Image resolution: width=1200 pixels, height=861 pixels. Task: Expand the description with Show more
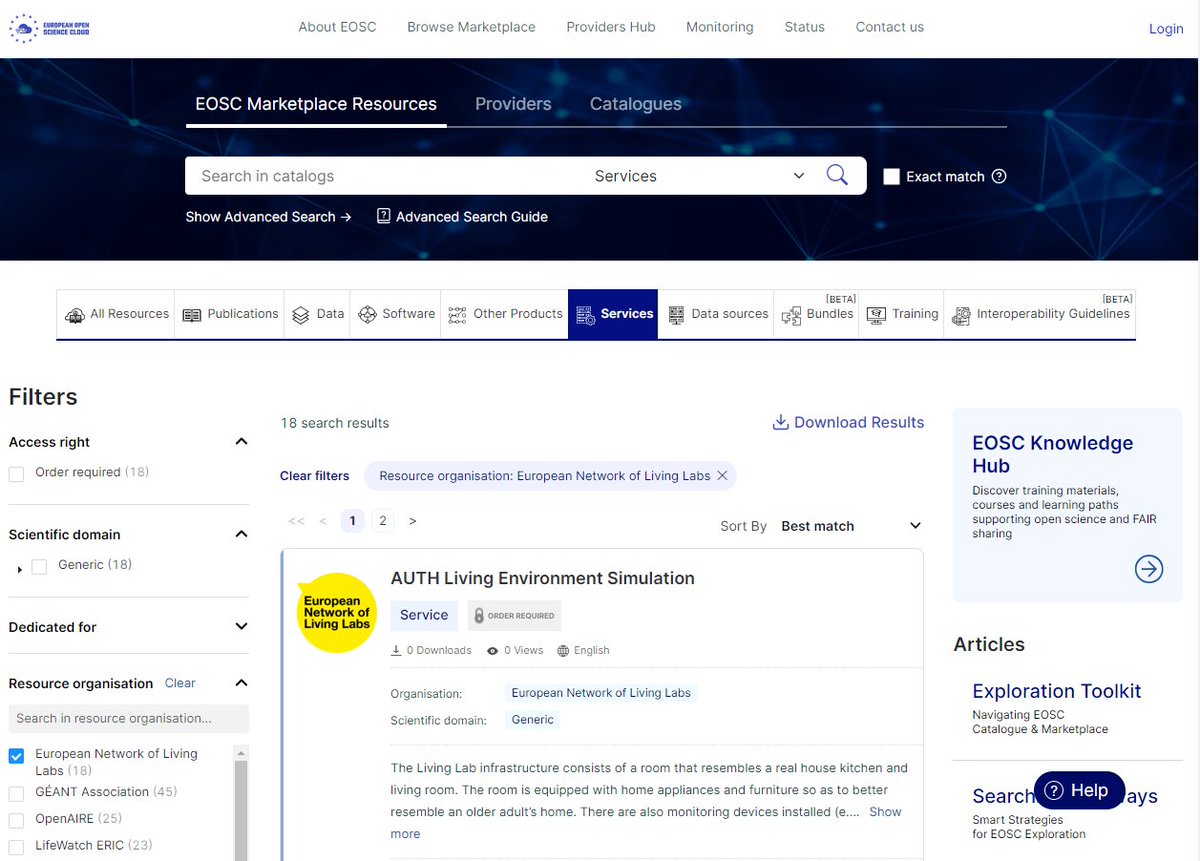[x=646, y=823]
